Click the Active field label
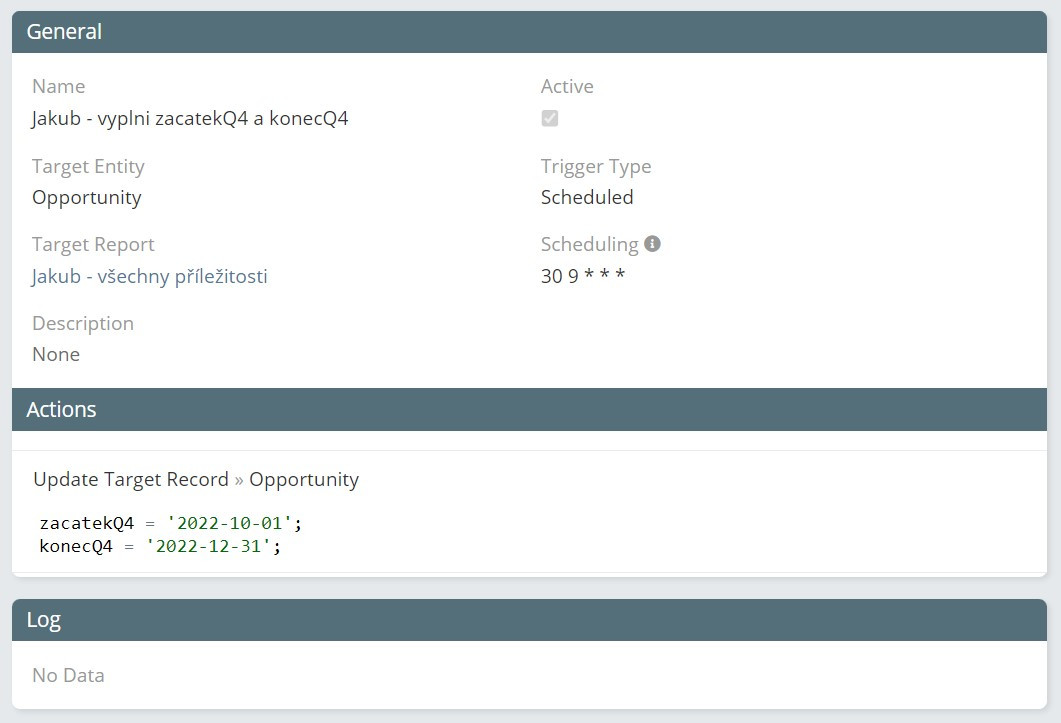The image size is (1061, 723). tap(567, 87)
